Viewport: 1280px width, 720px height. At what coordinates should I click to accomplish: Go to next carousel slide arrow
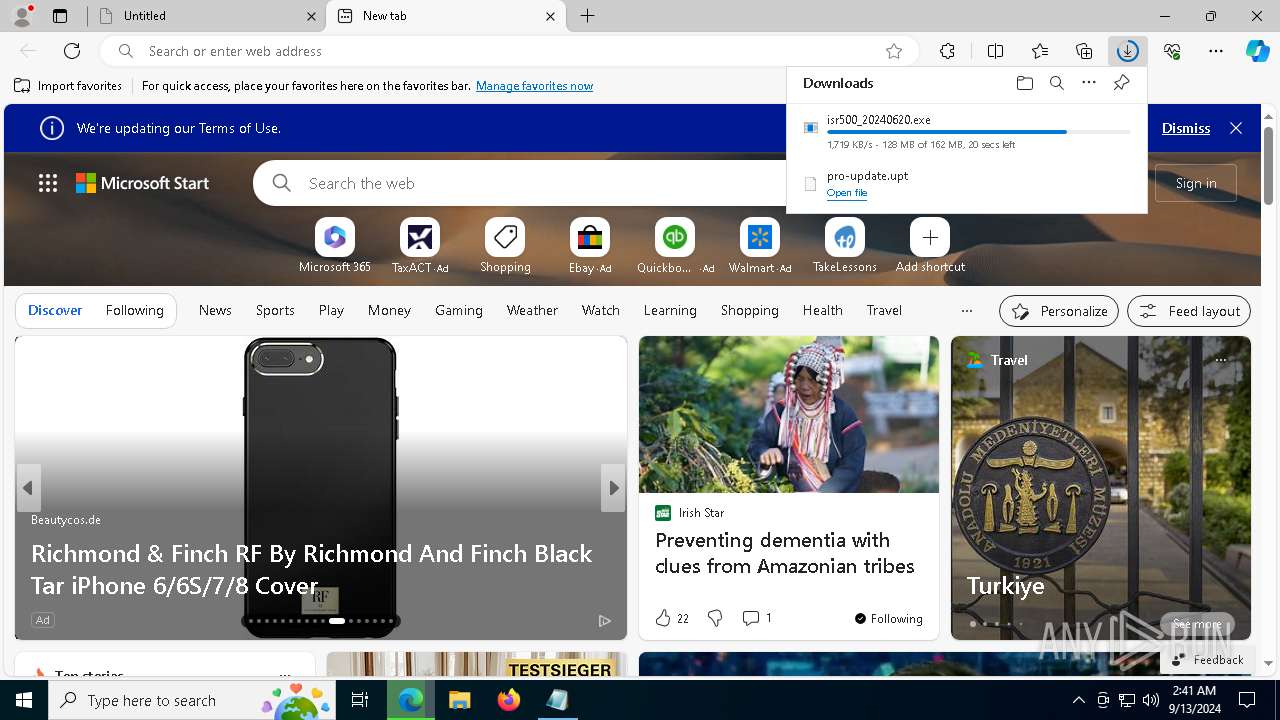point(614,488)
